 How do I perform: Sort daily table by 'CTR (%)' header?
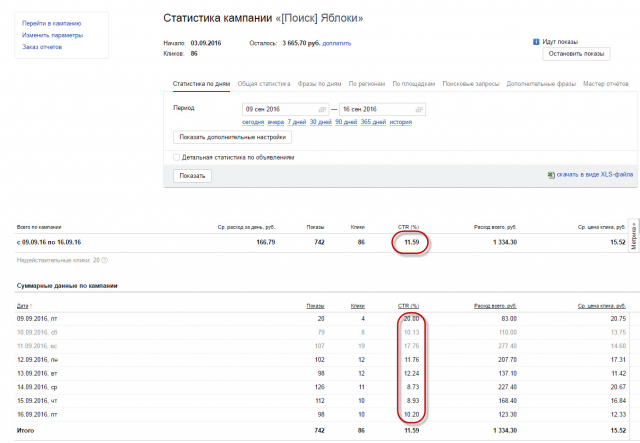[408, 306]
